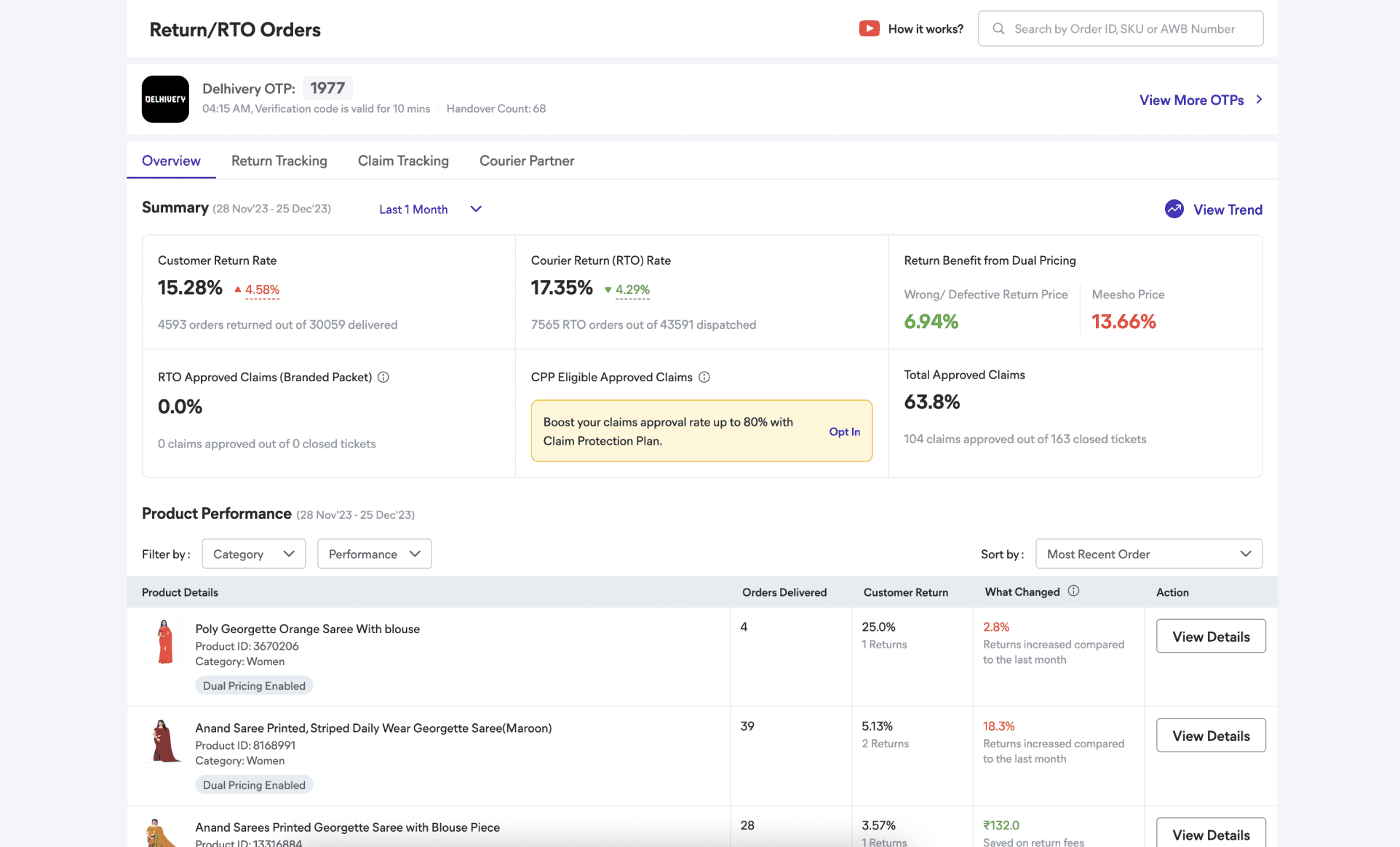Click info icon next to What Changed
This screenshot has height=847, width=1400.
1073,591
